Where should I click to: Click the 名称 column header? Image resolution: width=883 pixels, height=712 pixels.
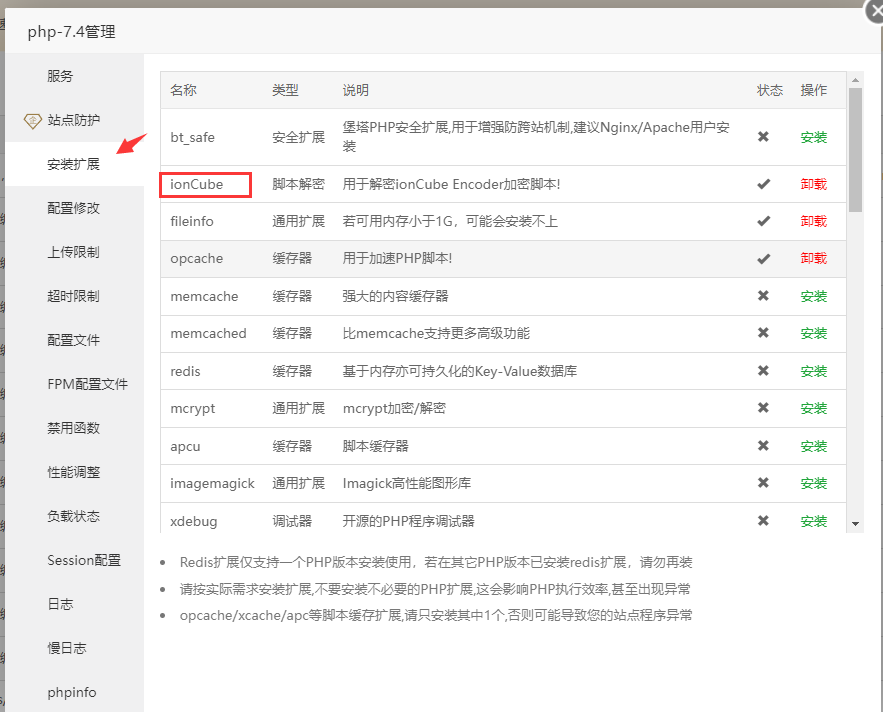pos(184,90)
